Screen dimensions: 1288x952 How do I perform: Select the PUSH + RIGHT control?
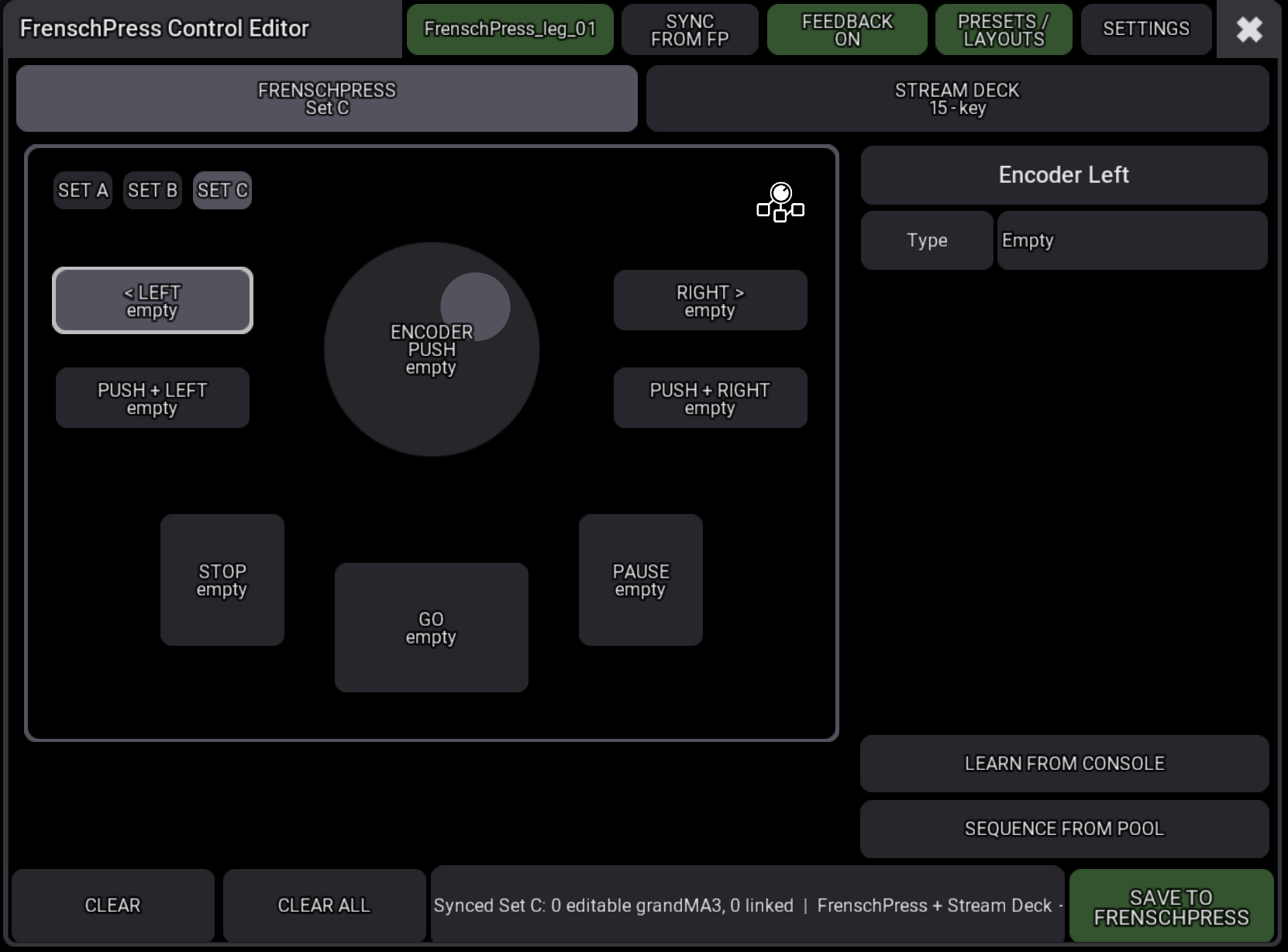pos(711,398)
